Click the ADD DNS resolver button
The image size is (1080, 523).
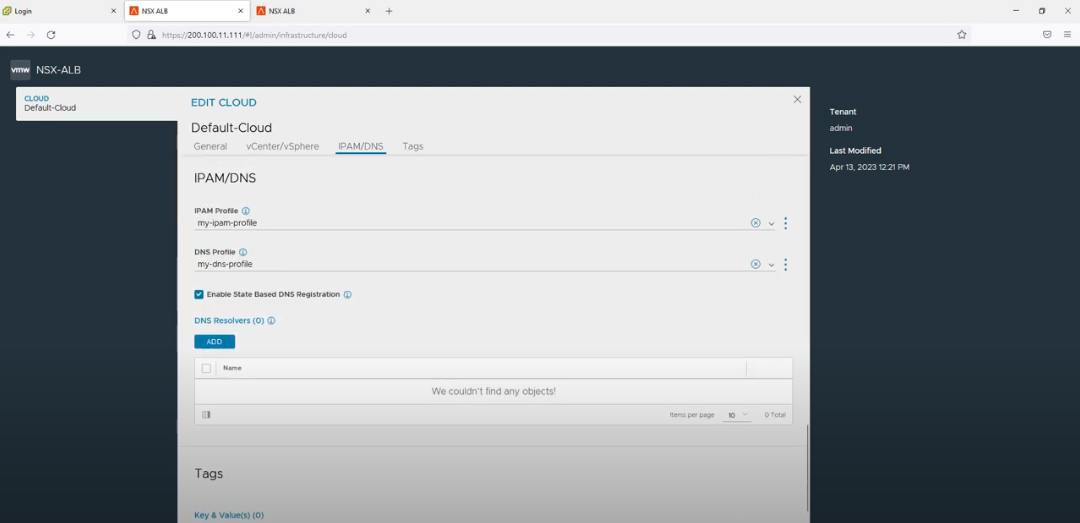[x=214, y=342]
